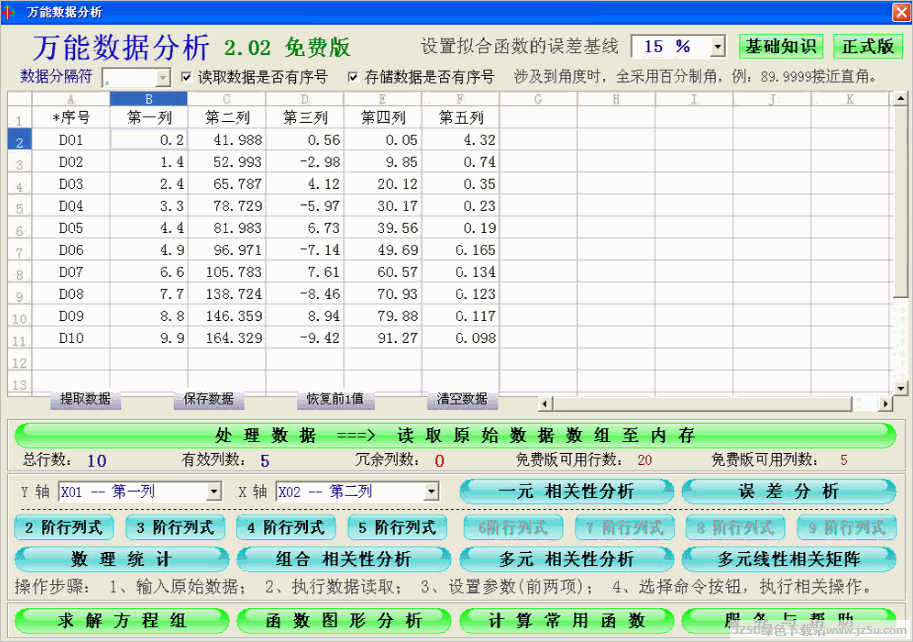This screenshot has width=913, height=642.
Task: Select column header F
Action: pyautogui.click(x=461, y=99)
